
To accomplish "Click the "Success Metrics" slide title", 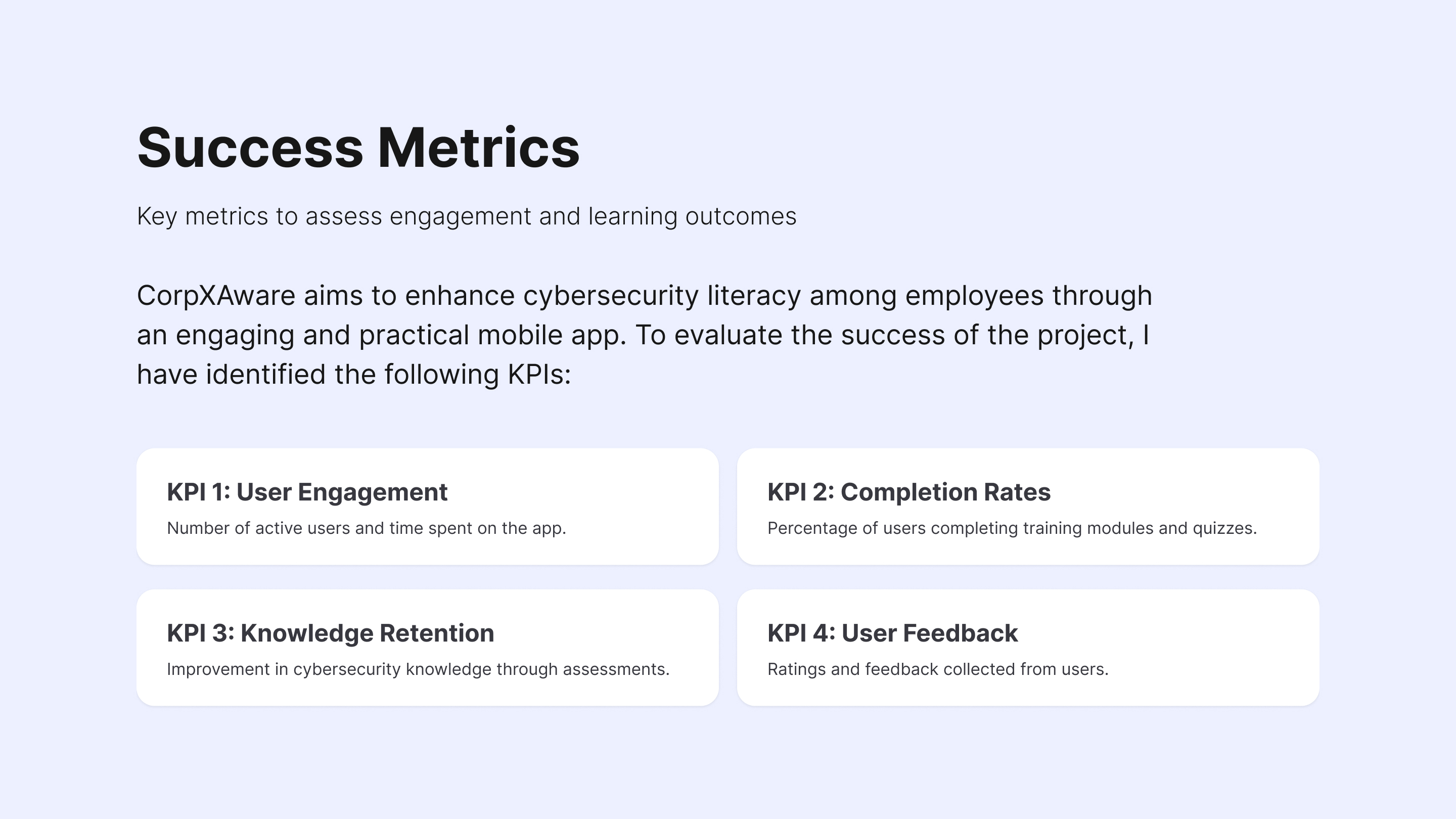I will (x=358, y=148).
